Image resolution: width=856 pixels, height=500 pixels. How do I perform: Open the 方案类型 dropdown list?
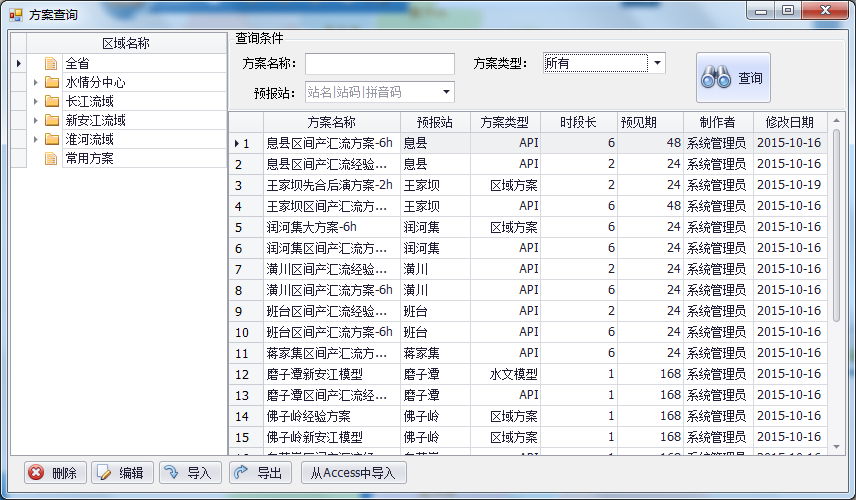(657, 63)
